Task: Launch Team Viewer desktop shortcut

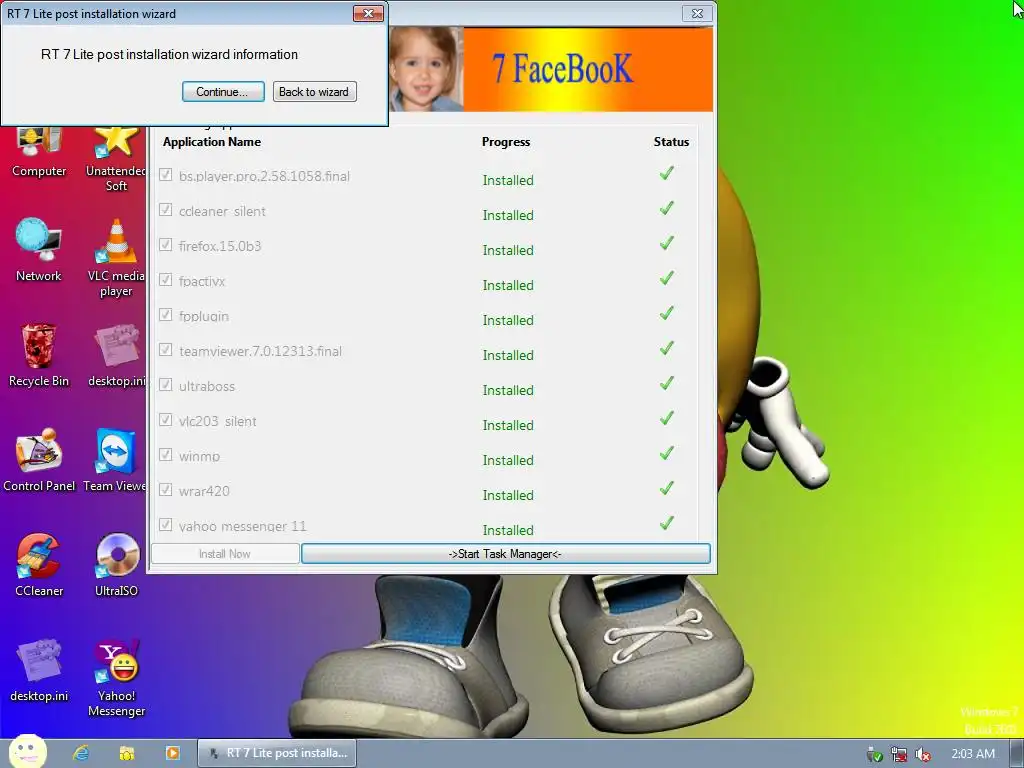Action: tap(115, 460)
